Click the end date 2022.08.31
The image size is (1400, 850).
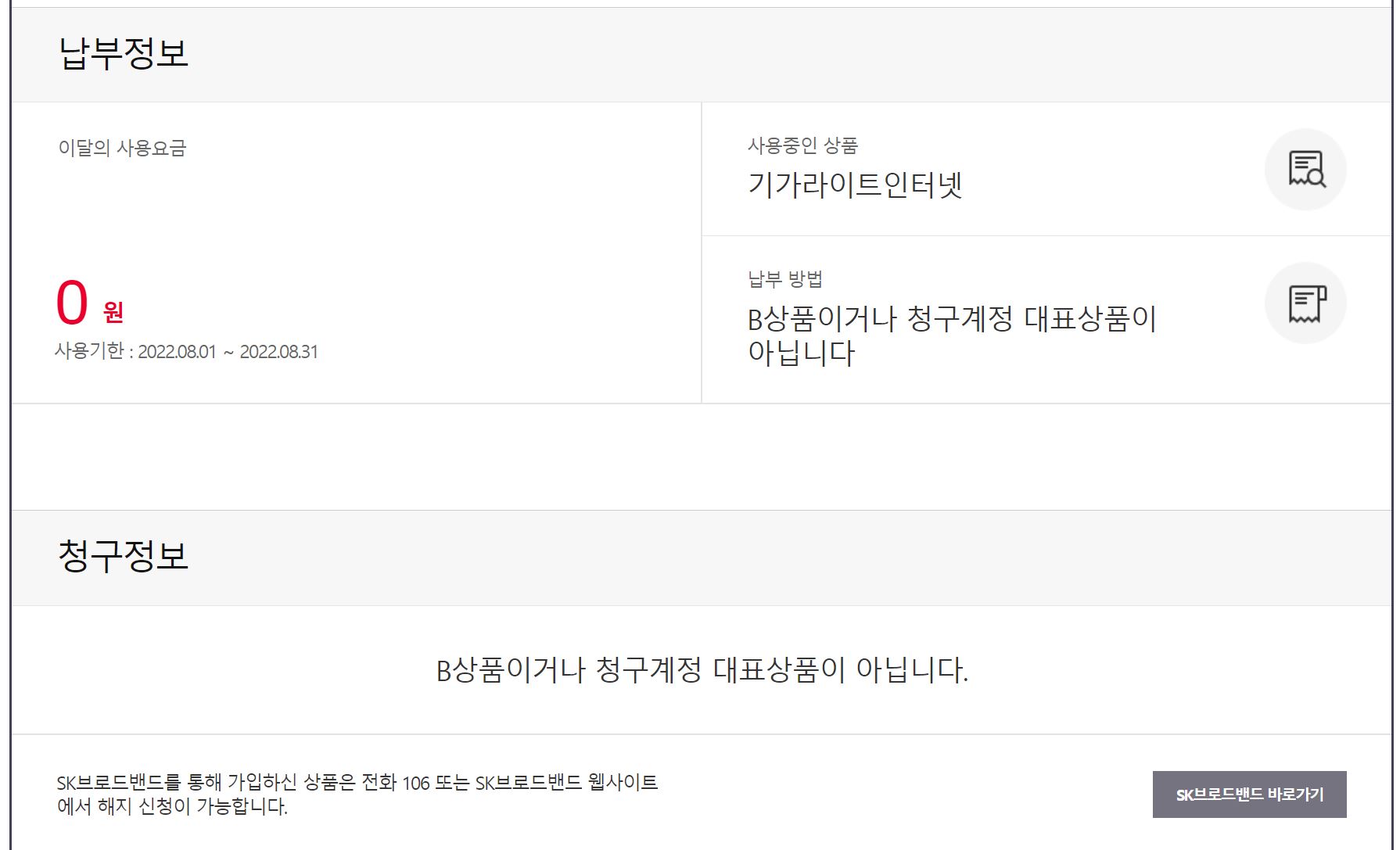(x=278, y=352)
